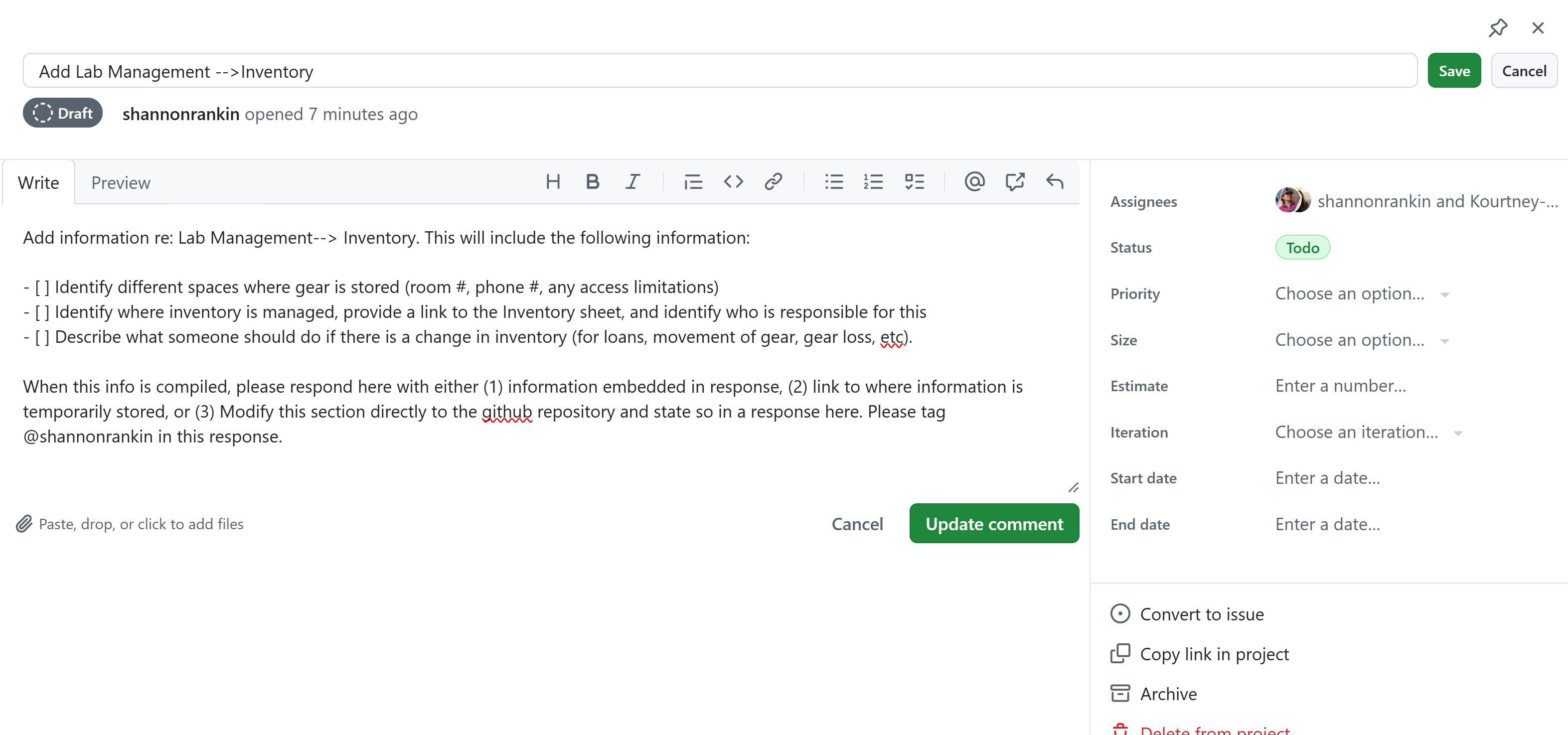Insert a task list icon
This screenshot has height=735, width=1568.
point(914,182)
